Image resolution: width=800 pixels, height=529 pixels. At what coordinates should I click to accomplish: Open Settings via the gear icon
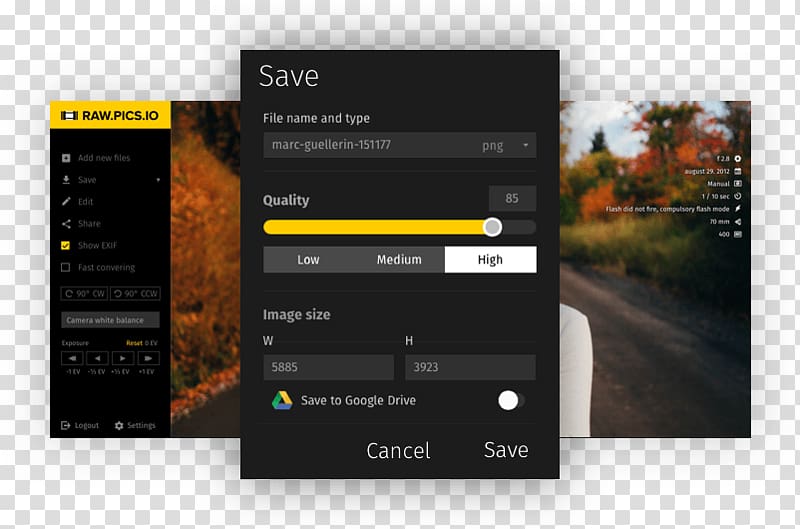point(119,425)
